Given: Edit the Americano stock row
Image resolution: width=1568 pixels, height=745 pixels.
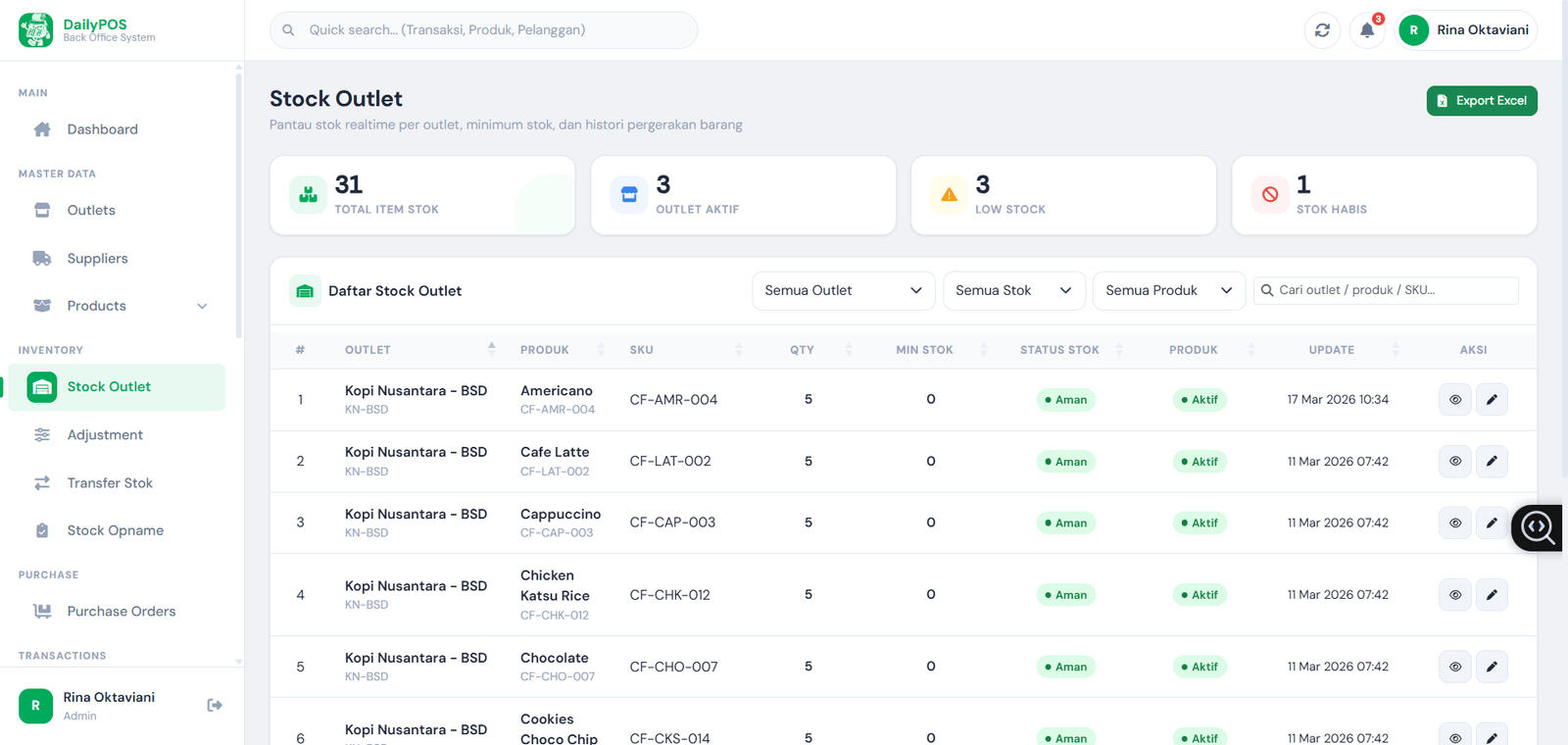Looking at the screenshot, I should 1492,400.
